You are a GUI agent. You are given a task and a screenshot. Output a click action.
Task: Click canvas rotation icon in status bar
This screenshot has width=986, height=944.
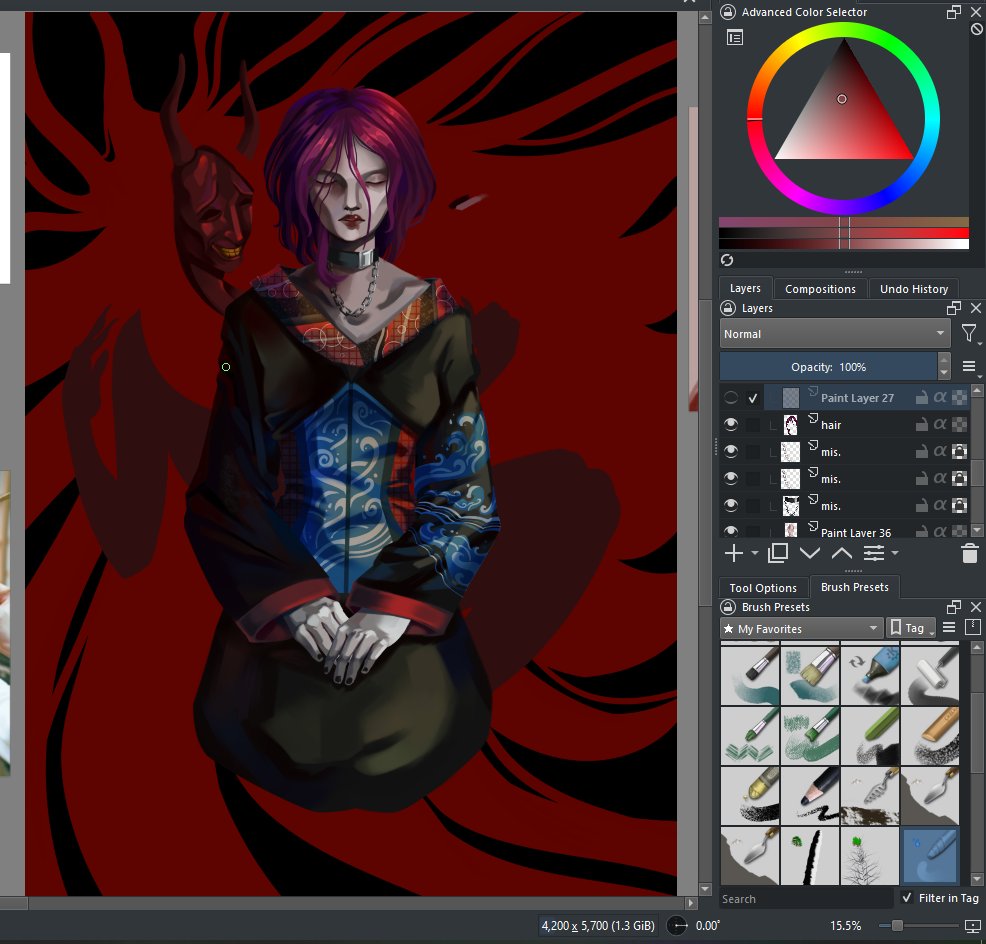(677, 926)
